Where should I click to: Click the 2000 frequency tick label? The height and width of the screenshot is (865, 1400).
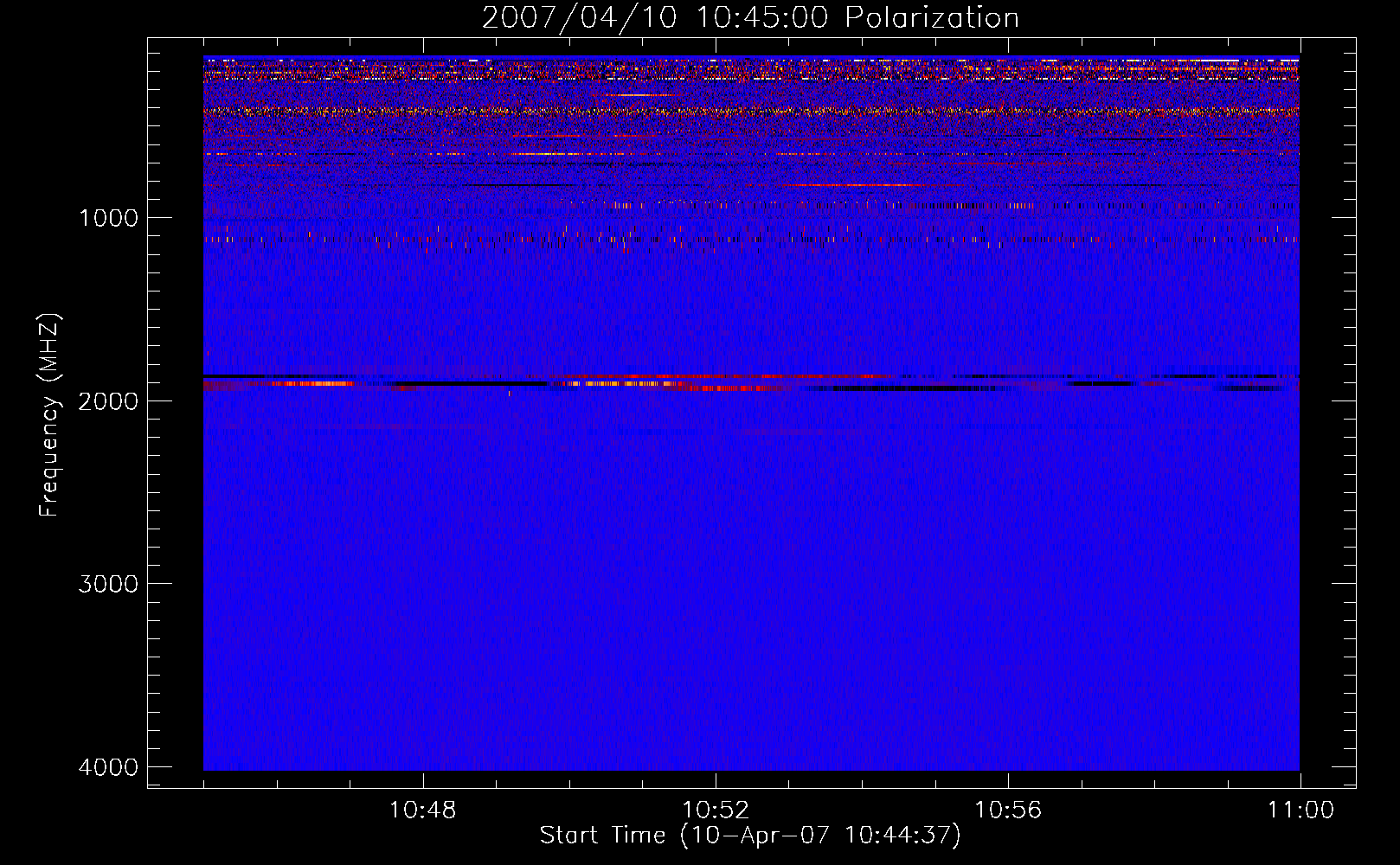(x=108, y=400)
